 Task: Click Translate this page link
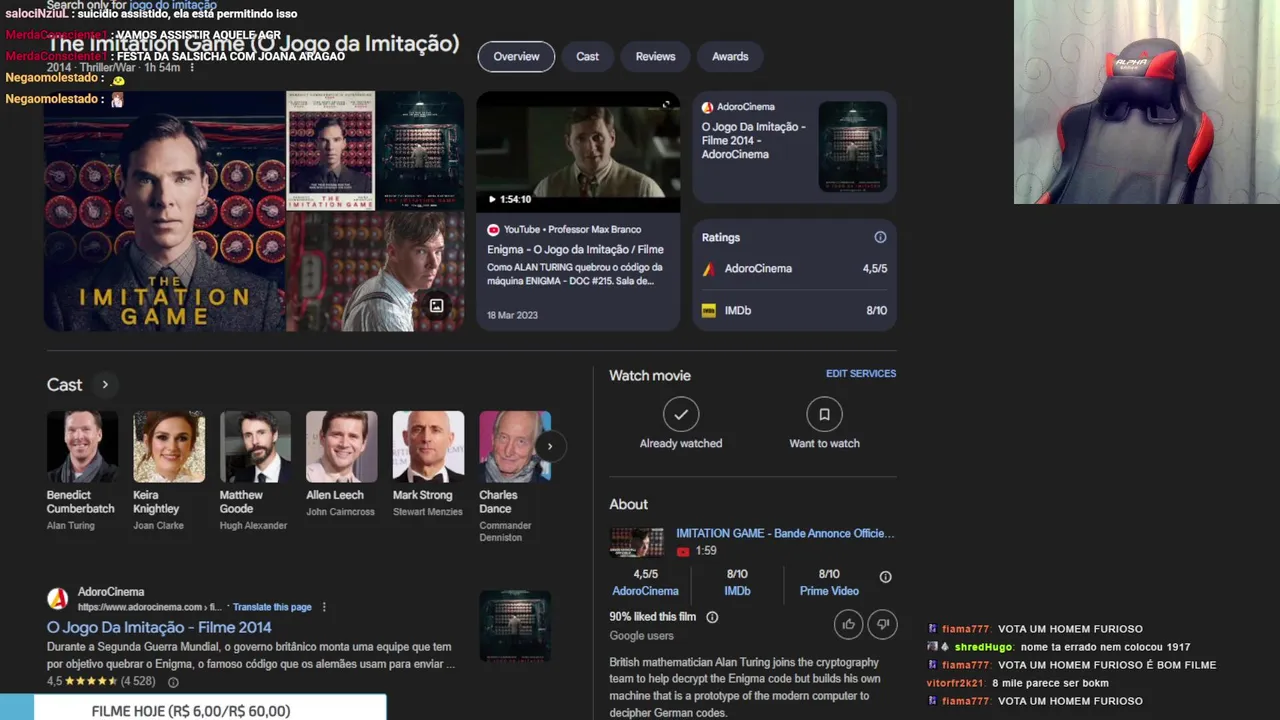pos(272,607)
